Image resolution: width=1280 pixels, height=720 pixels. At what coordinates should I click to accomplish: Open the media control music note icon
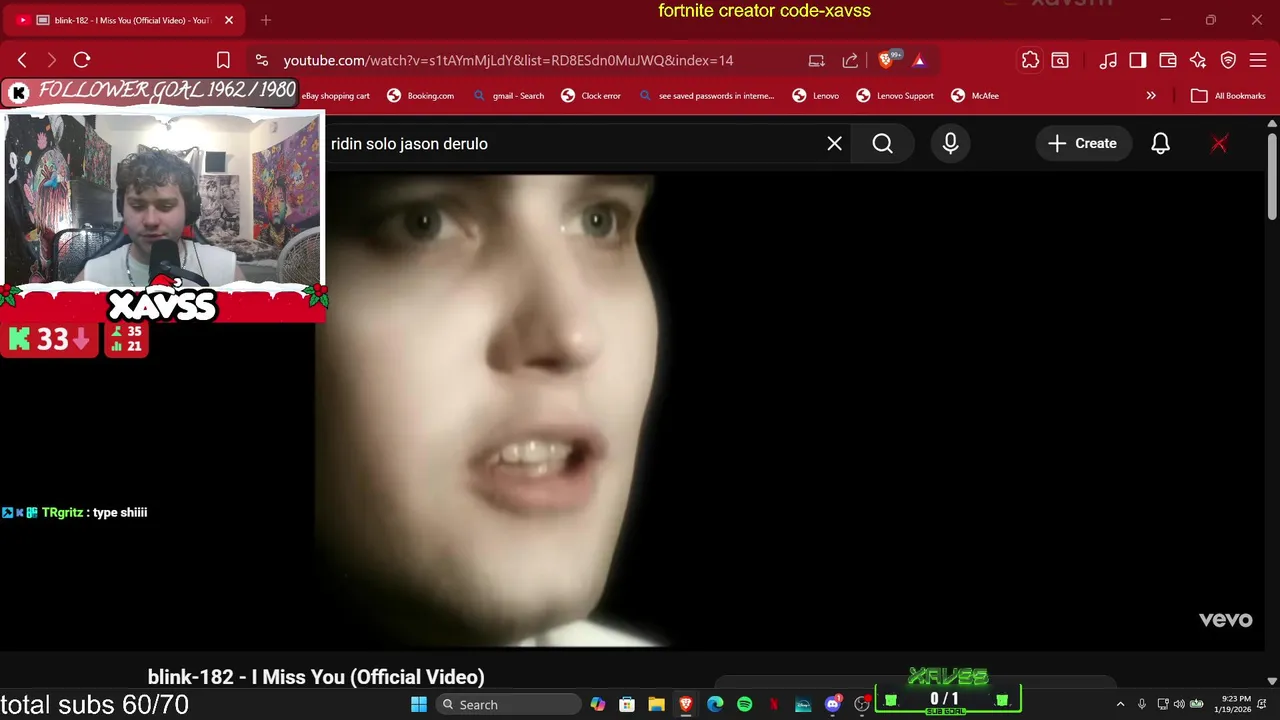(1108, 60)
